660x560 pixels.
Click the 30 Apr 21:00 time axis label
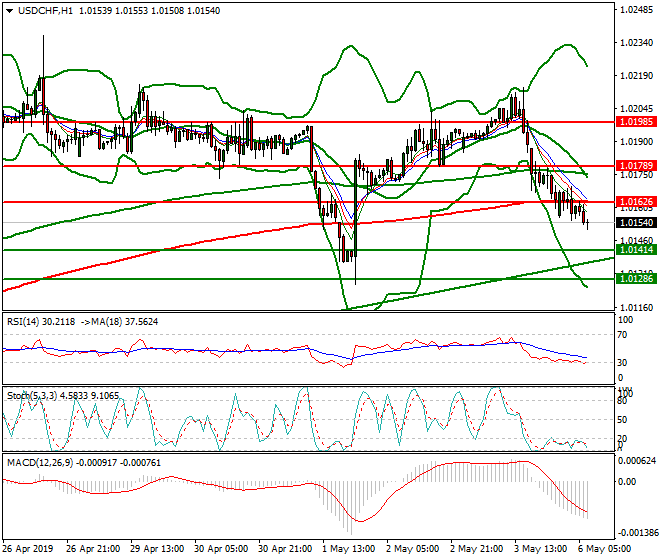pyautogui.click(x=285, y=549)
